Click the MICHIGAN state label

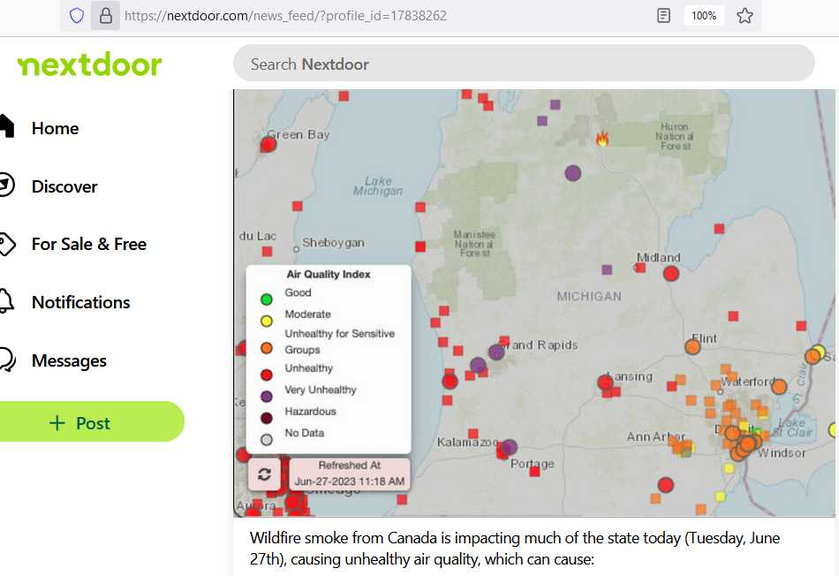(x=589, y=297)
